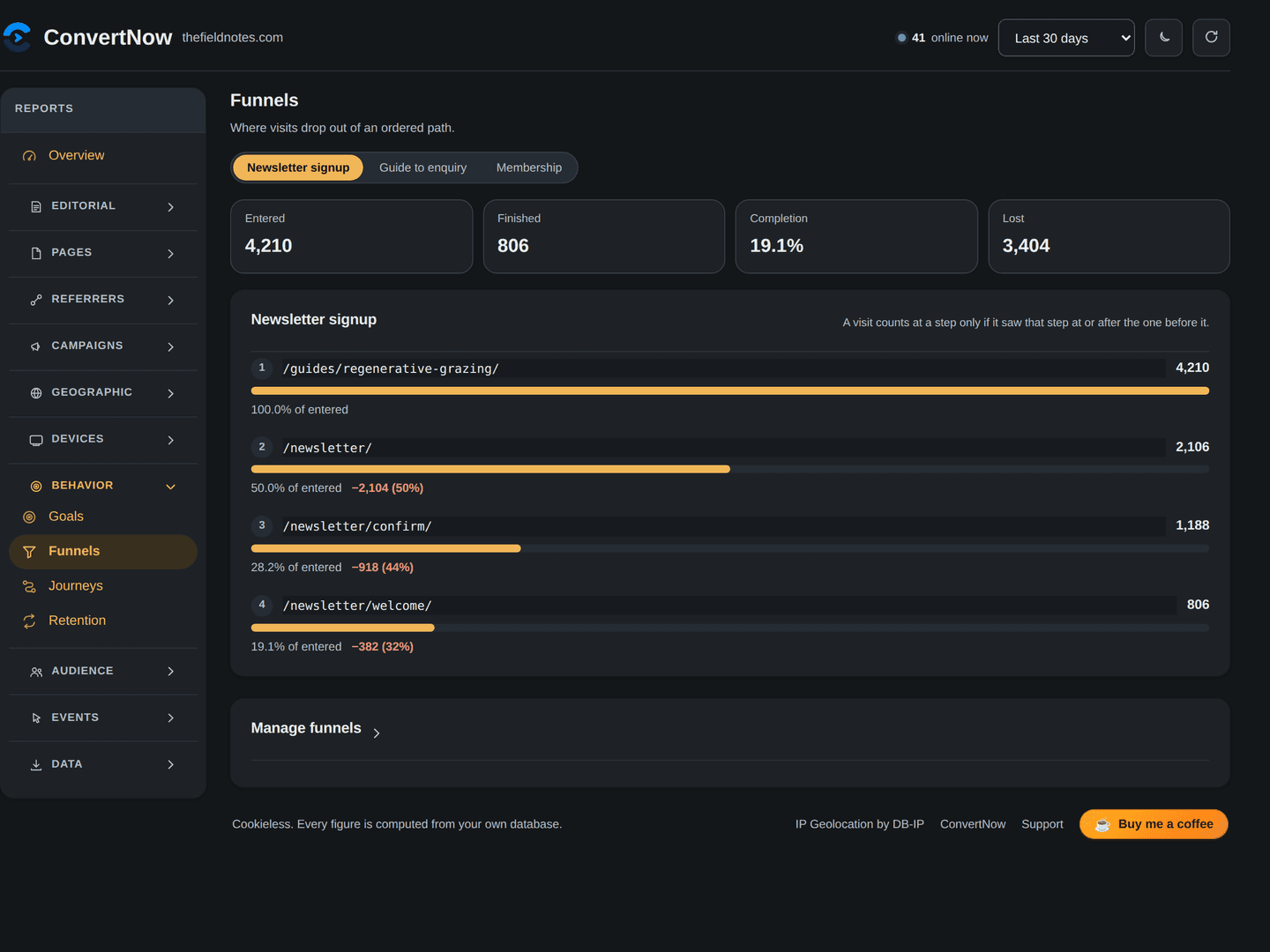
Task: Click the refresh data icon button
Action: click(1212, 37)
